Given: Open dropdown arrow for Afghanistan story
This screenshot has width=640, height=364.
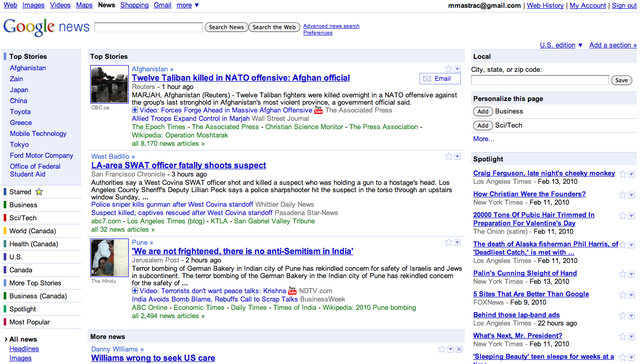Looking at the screenshot, I should click(x=457, y=69).
